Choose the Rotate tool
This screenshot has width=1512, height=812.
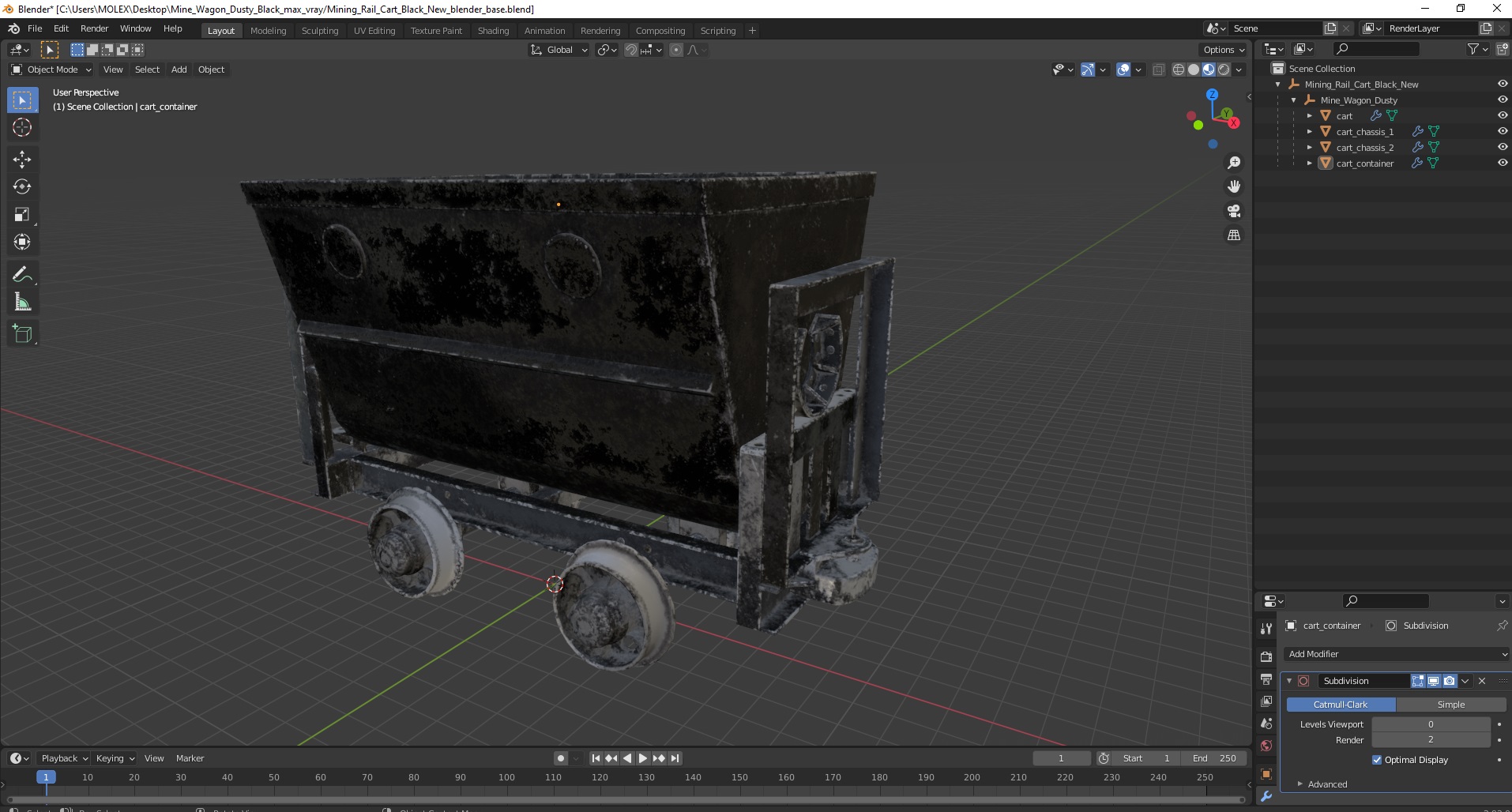(x=22, y=187)
